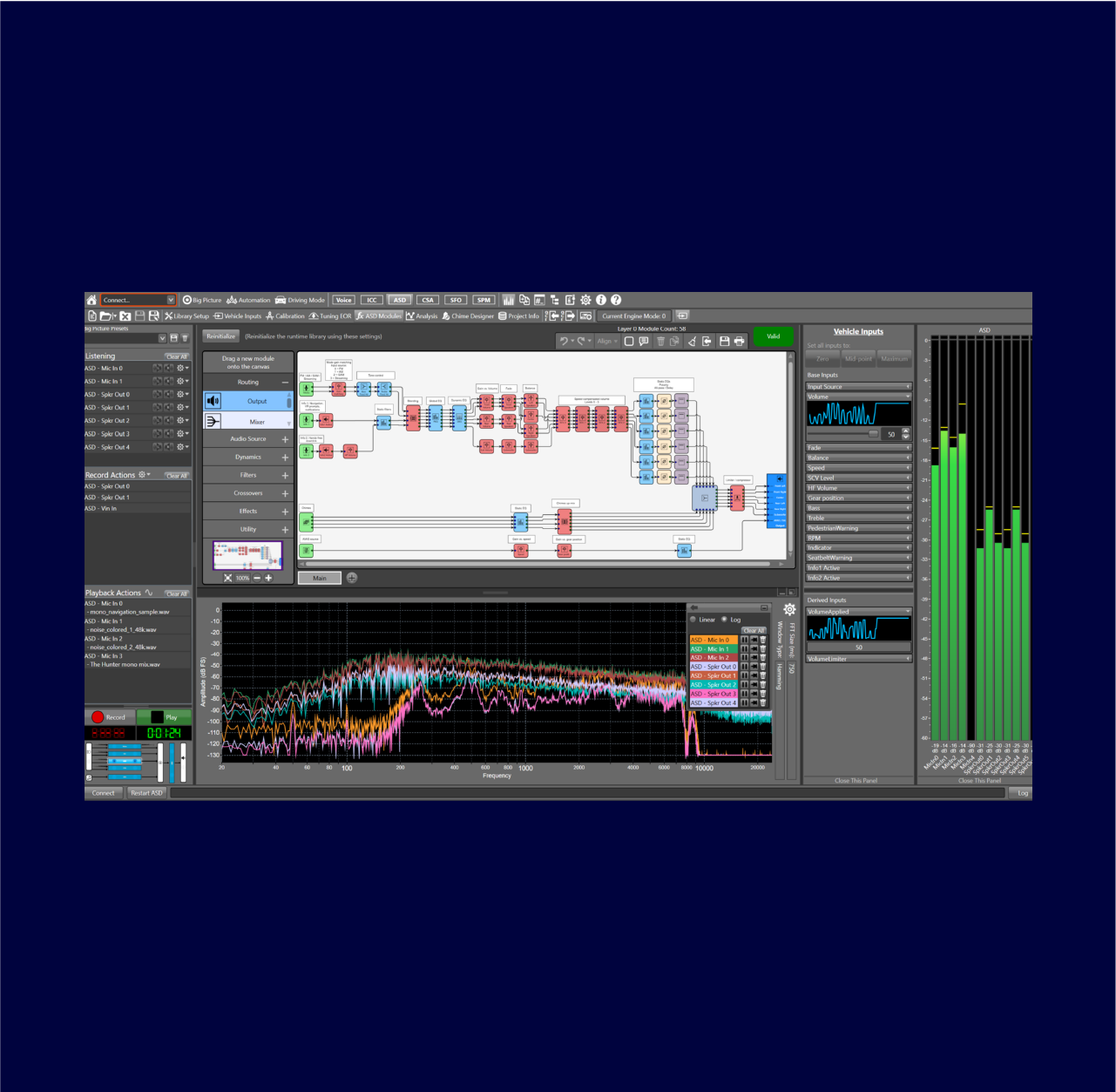The height and width of the screenshot is (1092, 1116).
Task: Expand the Crossovers module category
Action: (285, 493)
